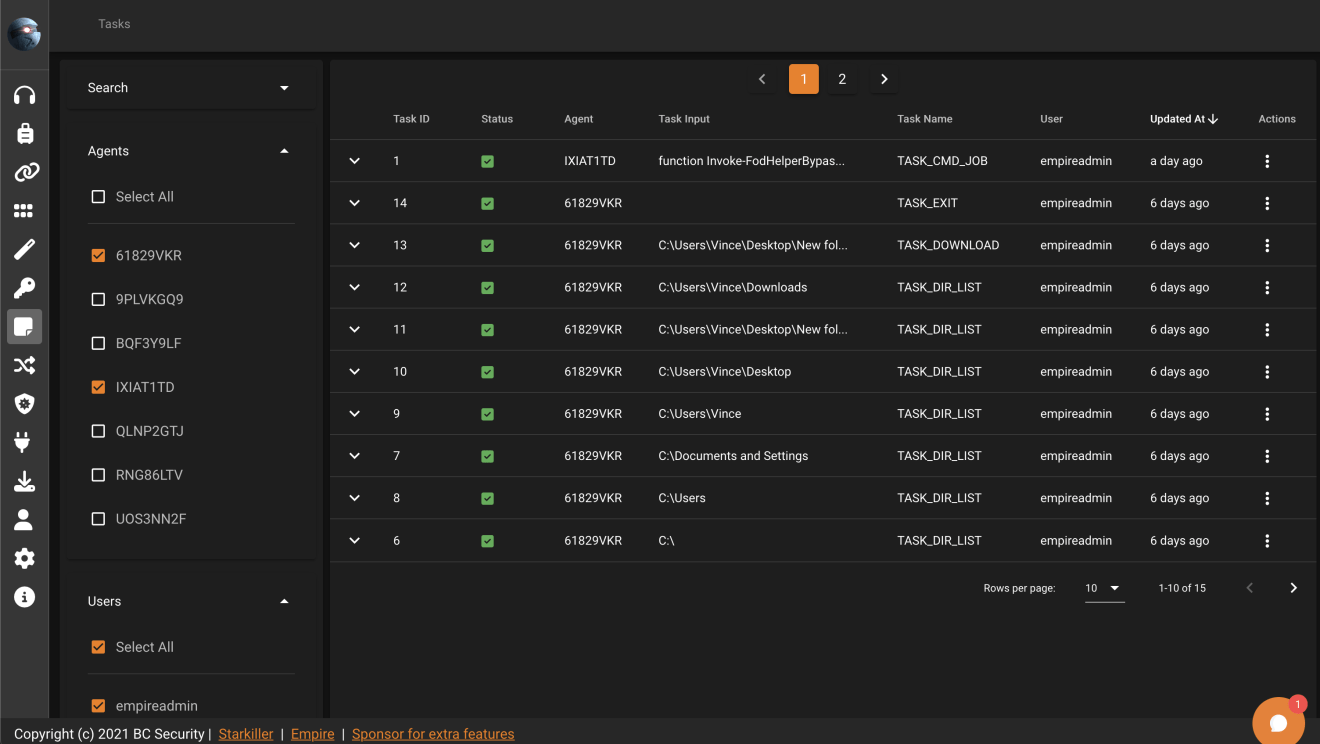Click the next page arrow at bottom right
The width and height of the screenshot is (1320, 744).
(1293, 588)
